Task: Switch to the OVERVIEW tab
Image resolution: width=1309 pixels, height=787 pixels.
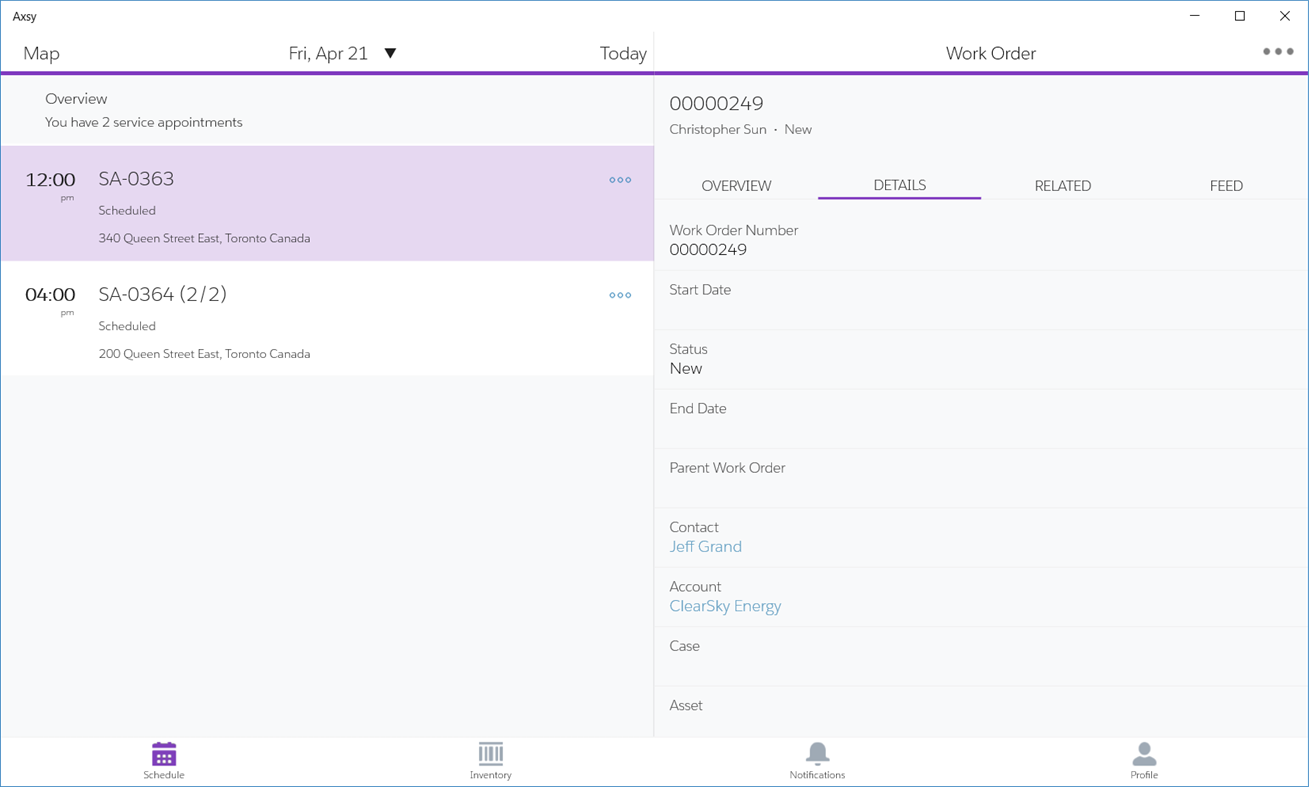Action: 736,185
